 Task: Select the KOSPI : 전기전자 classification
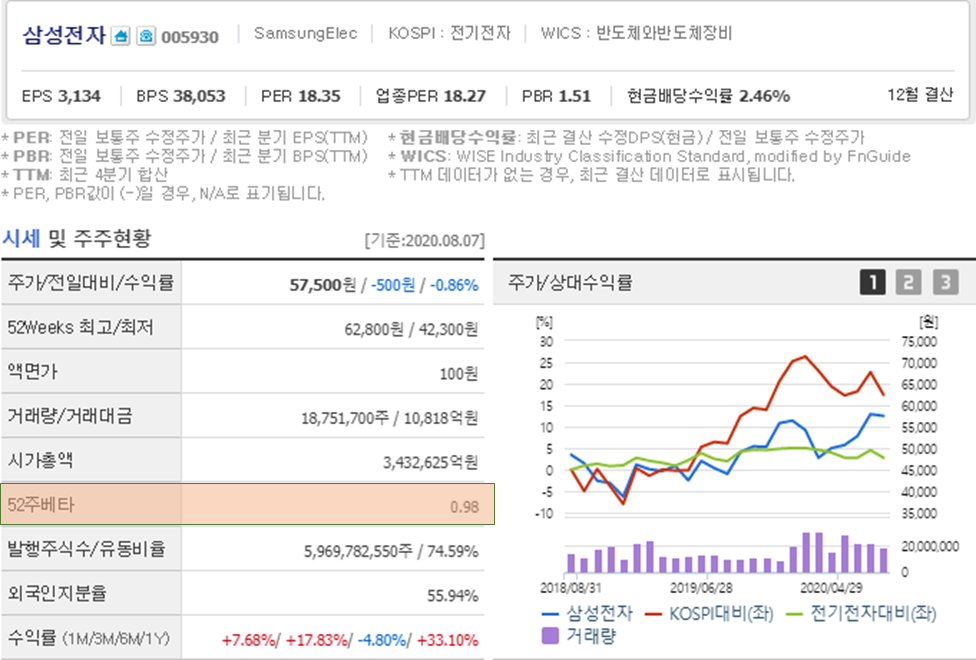tap(449, 33)
